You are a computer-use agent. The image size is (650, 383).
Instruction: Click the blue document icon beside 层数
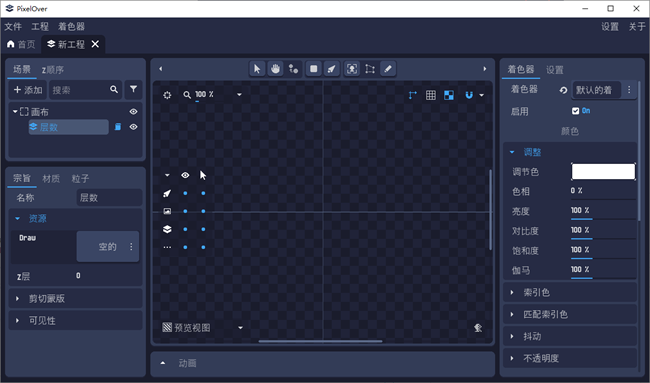point(118,127)
